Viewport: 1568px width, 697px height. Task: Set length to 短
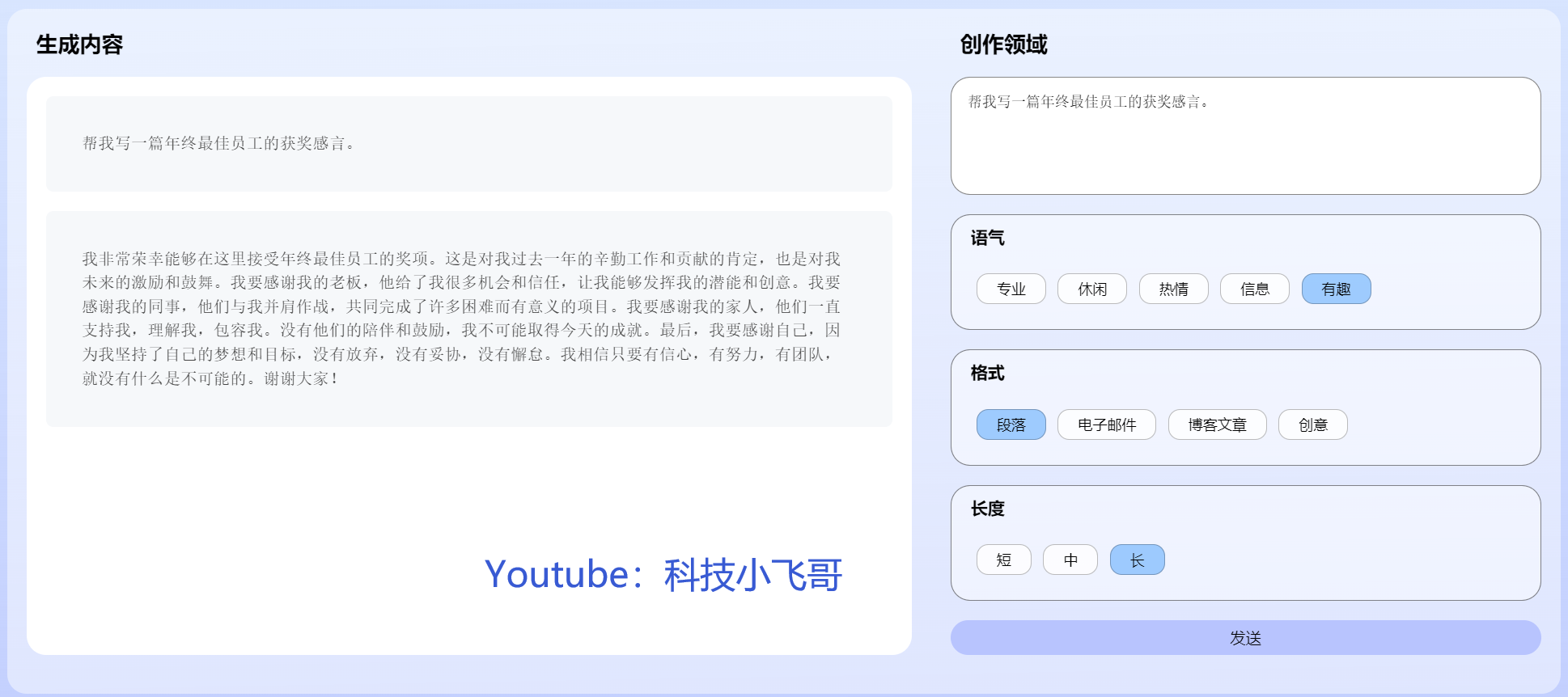[1003, 560]
